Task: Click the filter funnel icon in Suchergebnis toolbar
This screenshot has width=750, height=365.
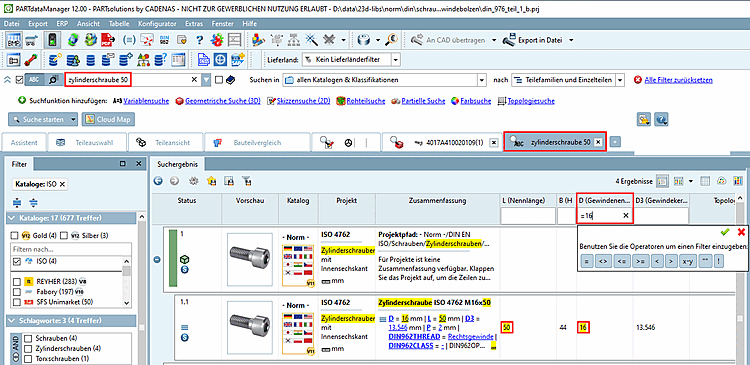Action: pyautogui.click(x=246, y=181)
